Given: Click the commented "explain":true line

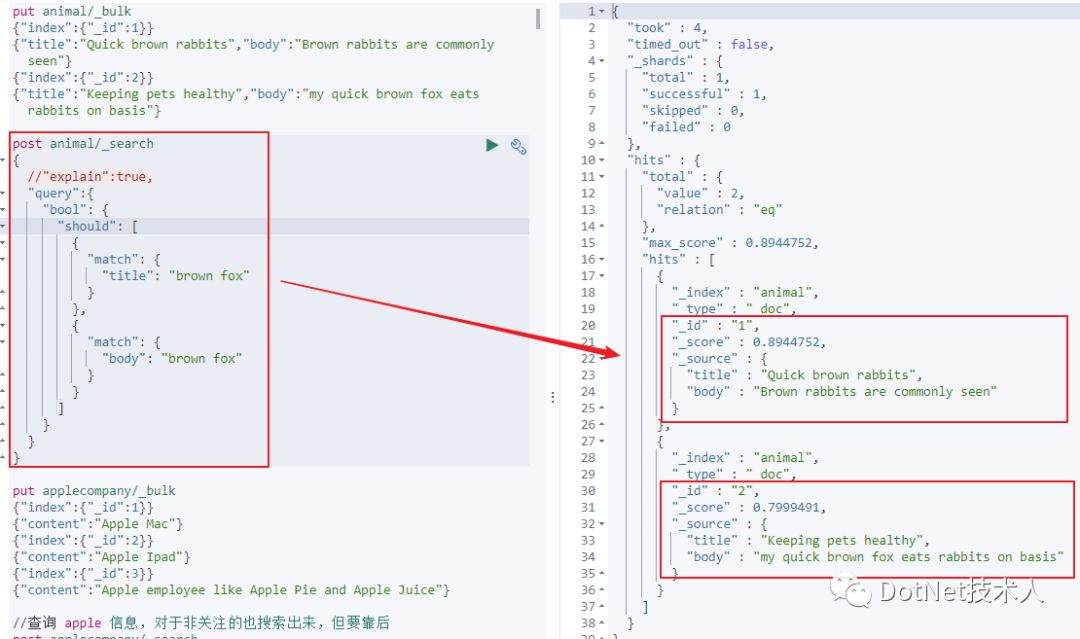Looking at the screenshot, I should point(90,177).
